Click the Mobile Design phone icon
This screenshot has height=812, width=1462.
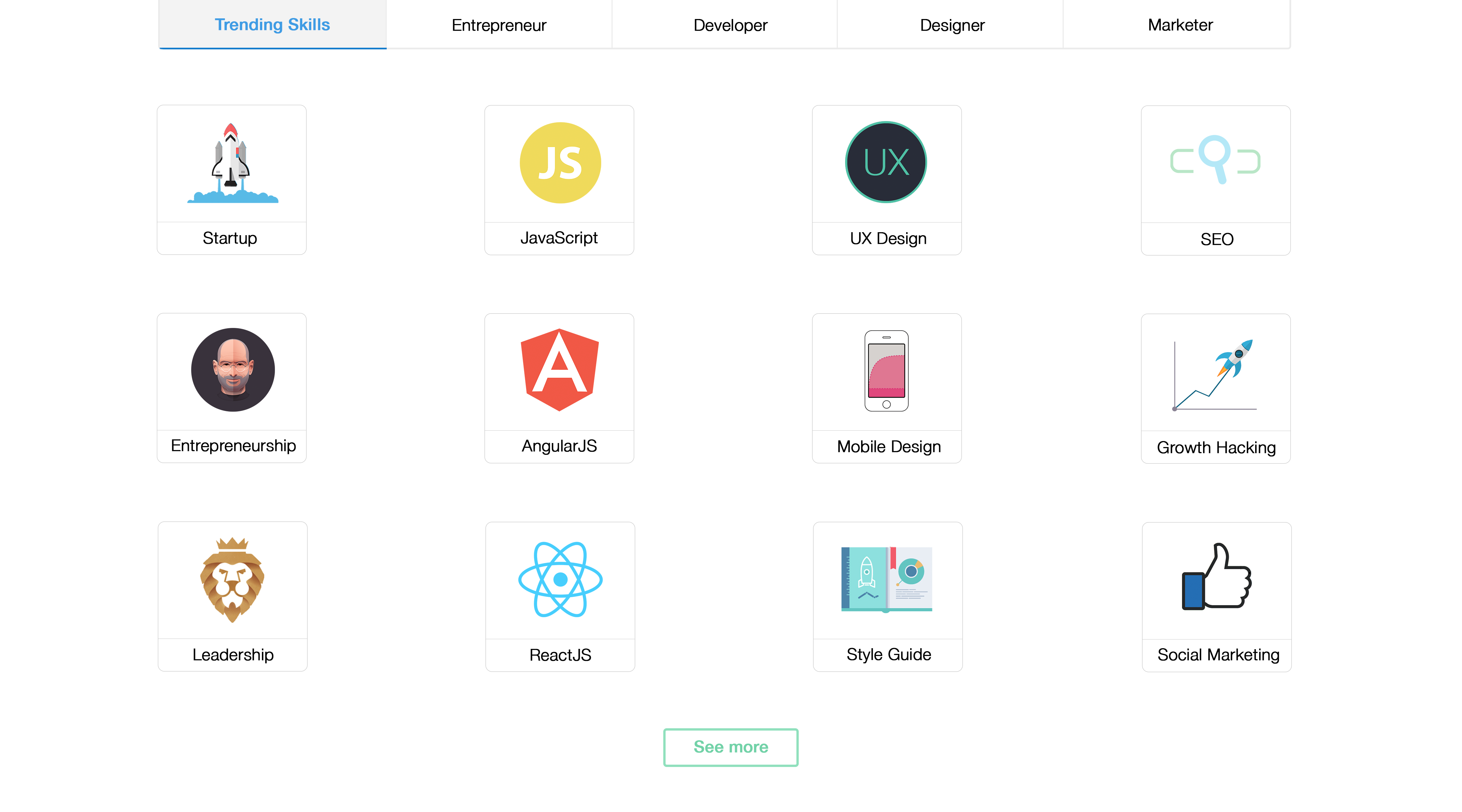click(x=886, y=371)
